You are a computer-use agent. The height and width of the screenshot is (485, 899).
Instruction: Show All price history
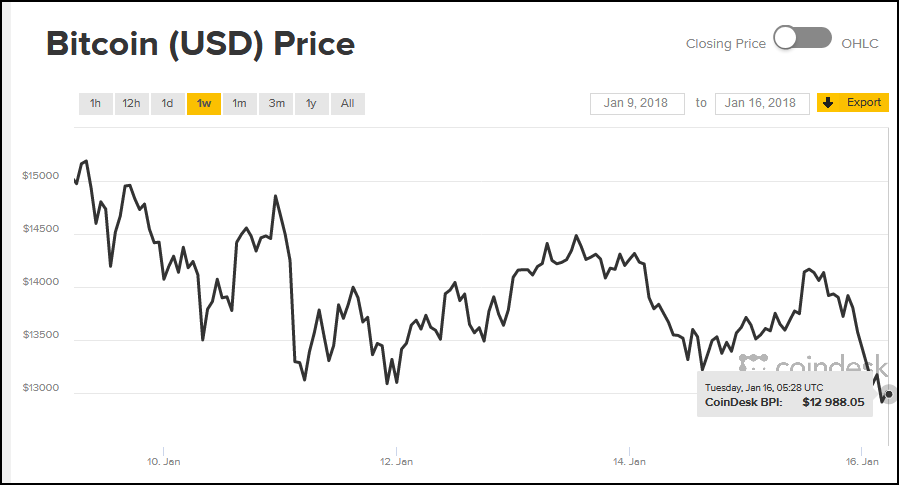pos(347,104)
